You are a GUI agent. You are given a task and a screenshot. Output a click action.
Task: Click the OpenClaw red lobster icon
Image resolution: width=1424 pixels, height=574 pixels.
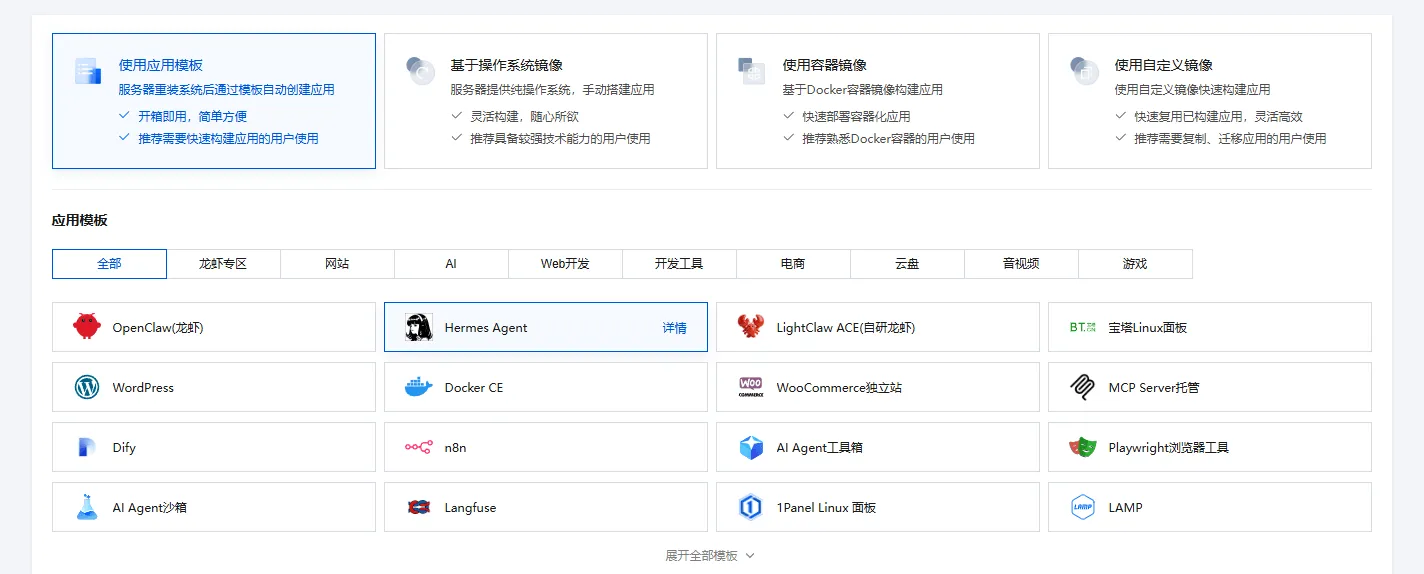point(87,327)
